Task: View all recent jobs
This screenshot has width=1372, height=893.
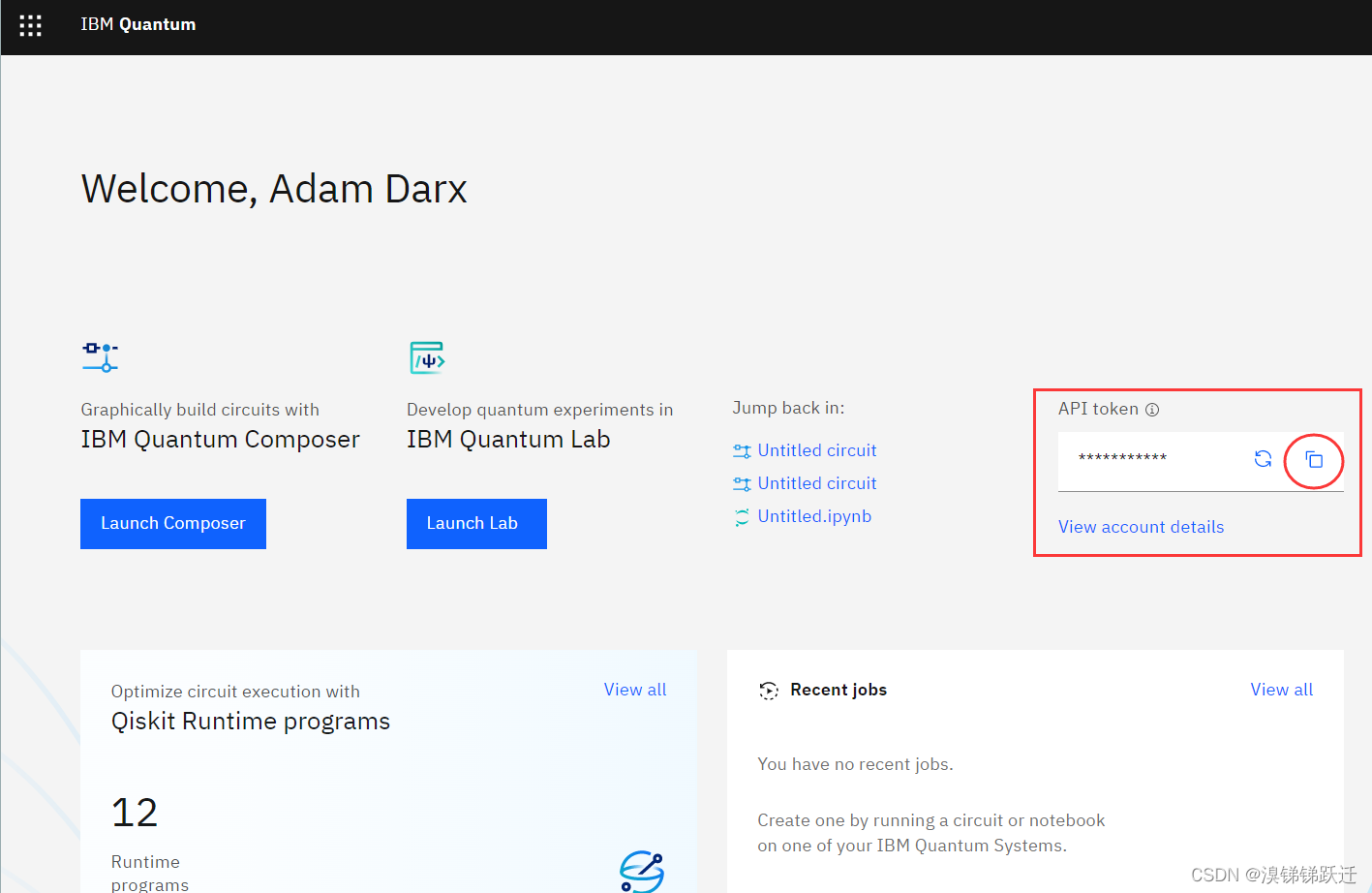Action: 1281,690
